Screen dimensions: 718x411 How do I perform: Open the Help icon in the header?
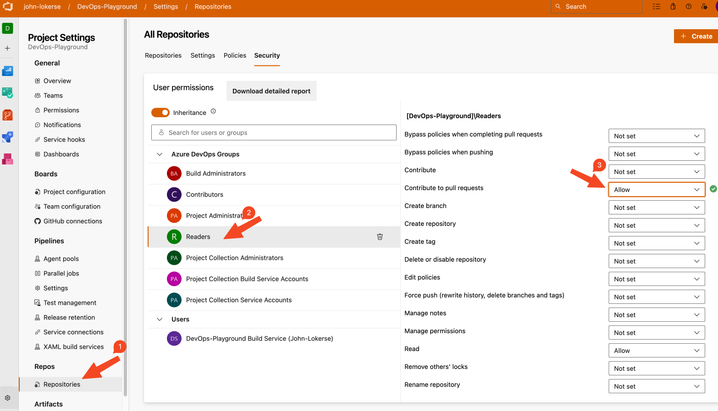[688, 6]
